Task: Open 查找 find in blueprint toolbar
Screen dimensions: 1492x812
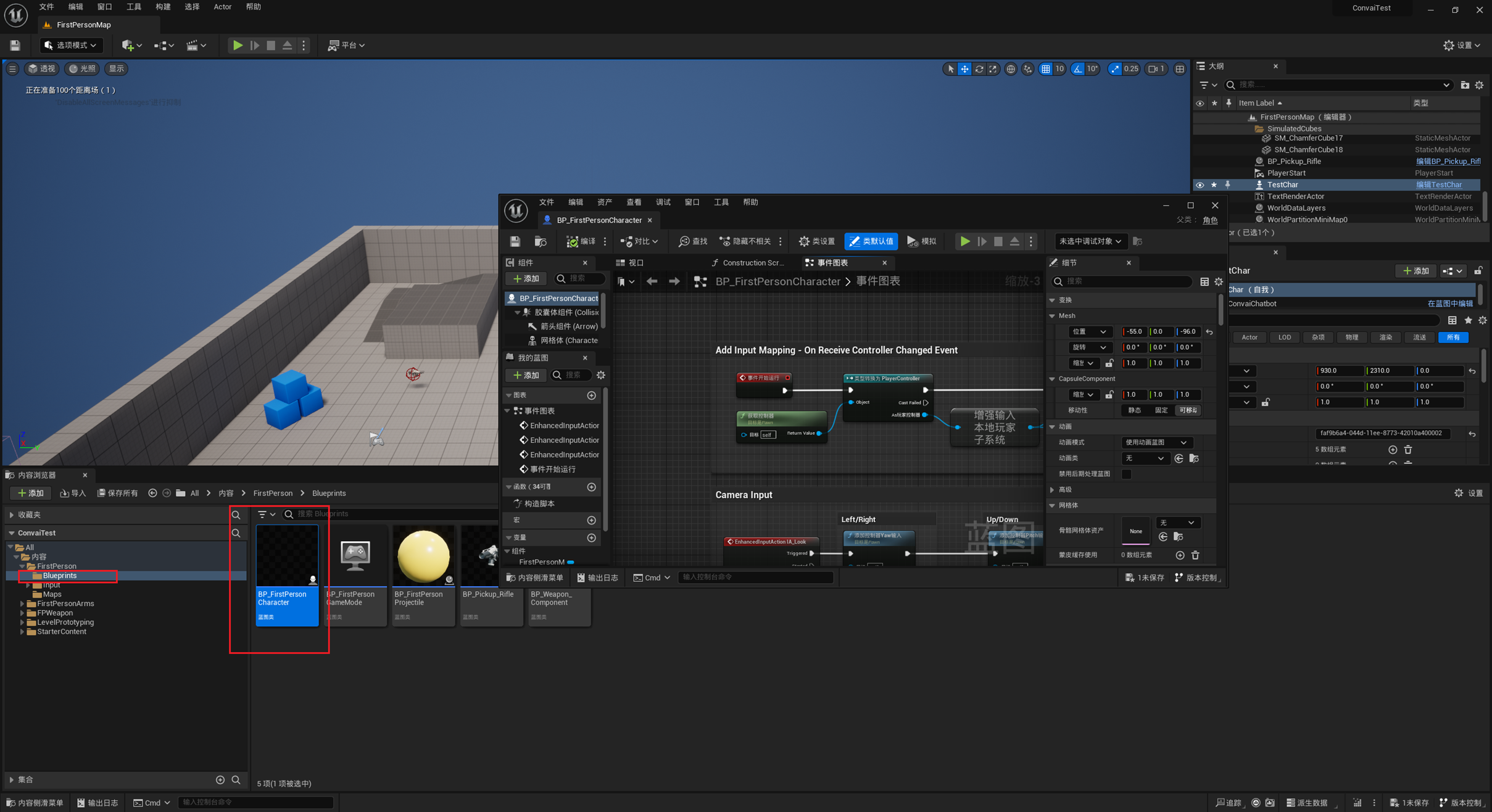Action: (693, 241)
